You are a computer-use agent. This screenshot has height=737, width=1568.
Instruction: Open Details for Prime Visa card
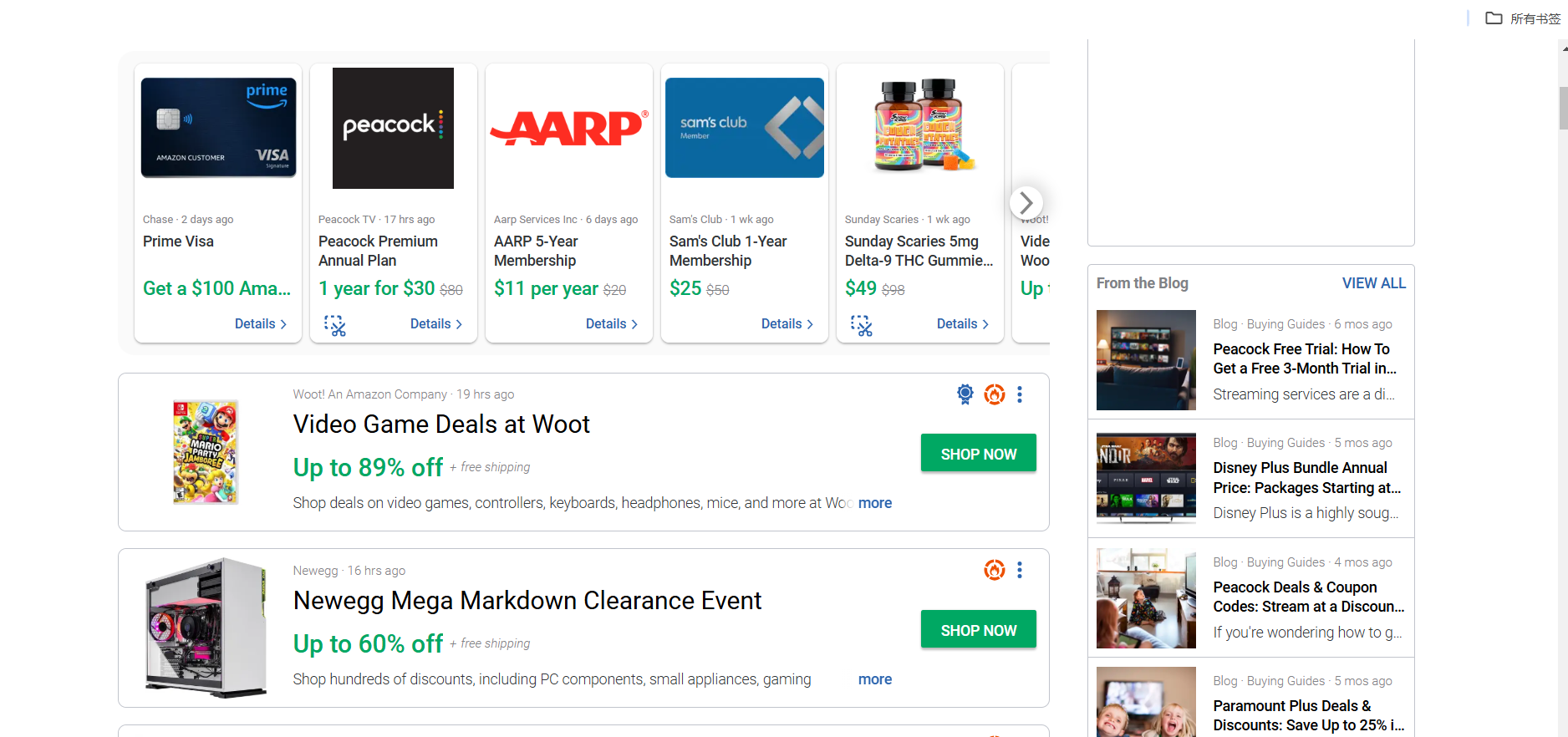[261, 324]
